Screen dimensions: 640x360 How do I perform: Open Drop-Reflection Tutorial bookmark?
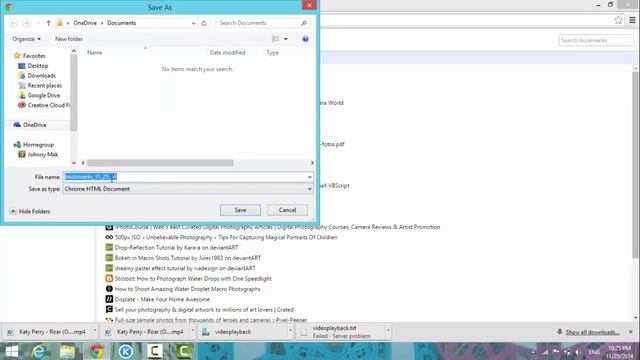176,248
